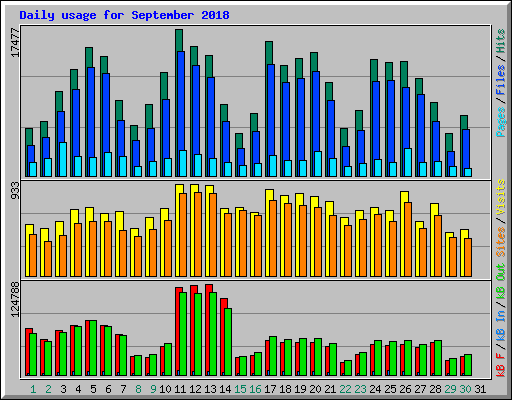Click the red kB bar for day 13
Screen dimensions: 512x400
[x=208, y=330]
